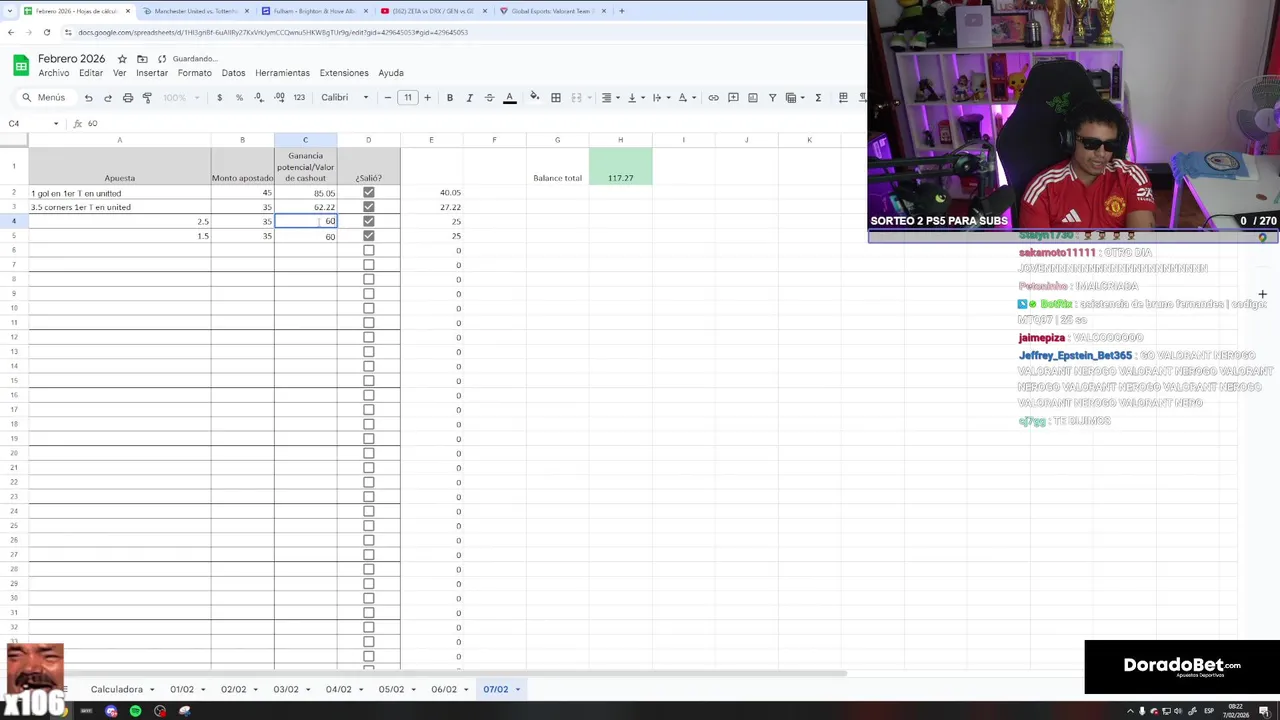Check the ¿Salió? box in row 10
The width and height of the screenshot is (1280, 720).
pos(368,308)
